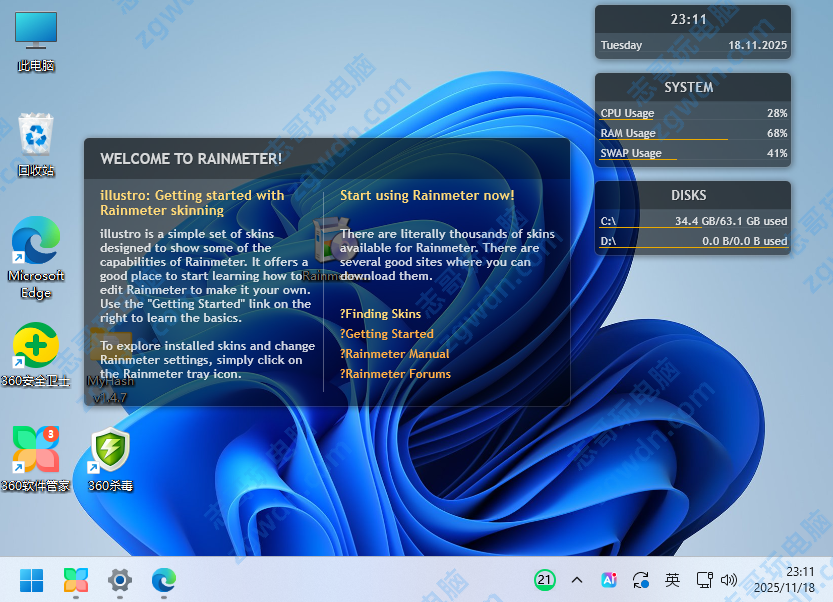Open the volume speaker tray icon
The height and width of the screenshot is (602, 833).
729,579
